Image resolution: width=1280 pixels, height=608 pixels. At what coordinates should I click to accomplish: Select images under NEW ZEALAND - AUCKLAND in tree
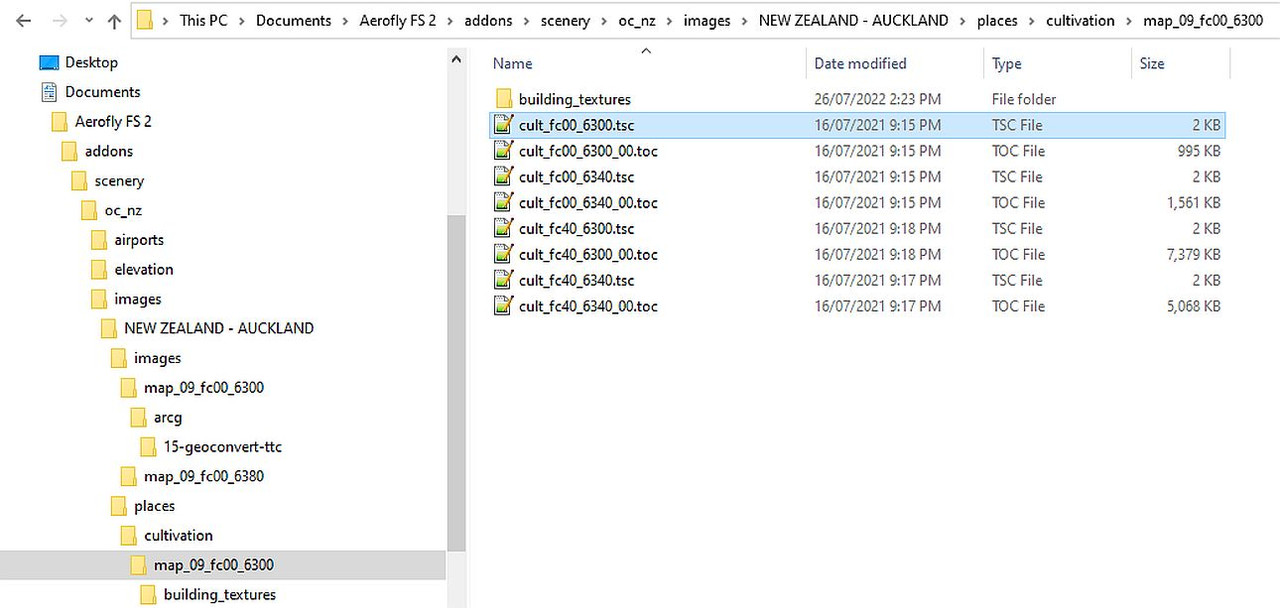158,358
